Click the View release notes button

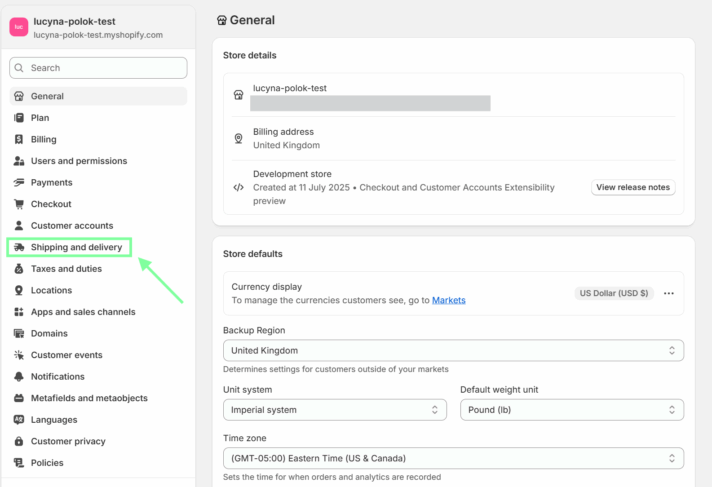pos(634,187)
